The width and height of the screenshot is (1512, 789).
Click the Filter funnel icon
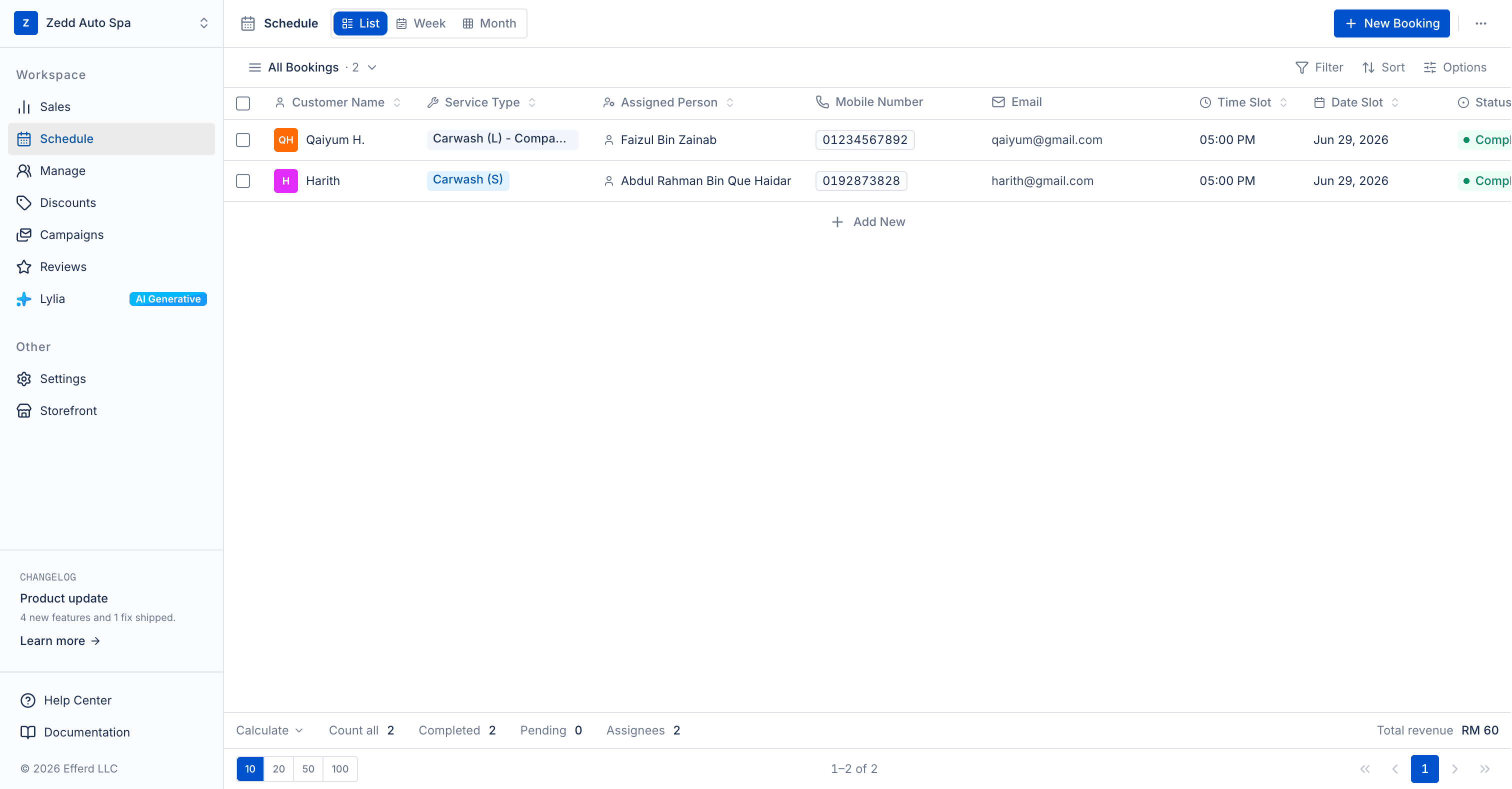[1302, 67]
